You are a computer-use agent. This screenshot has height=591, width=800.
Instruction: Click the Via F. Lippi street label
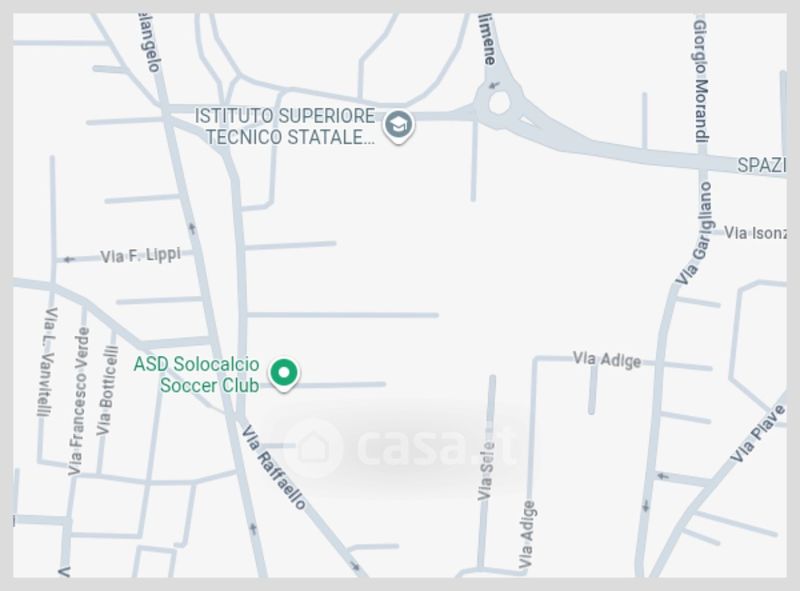coord(140,255)
